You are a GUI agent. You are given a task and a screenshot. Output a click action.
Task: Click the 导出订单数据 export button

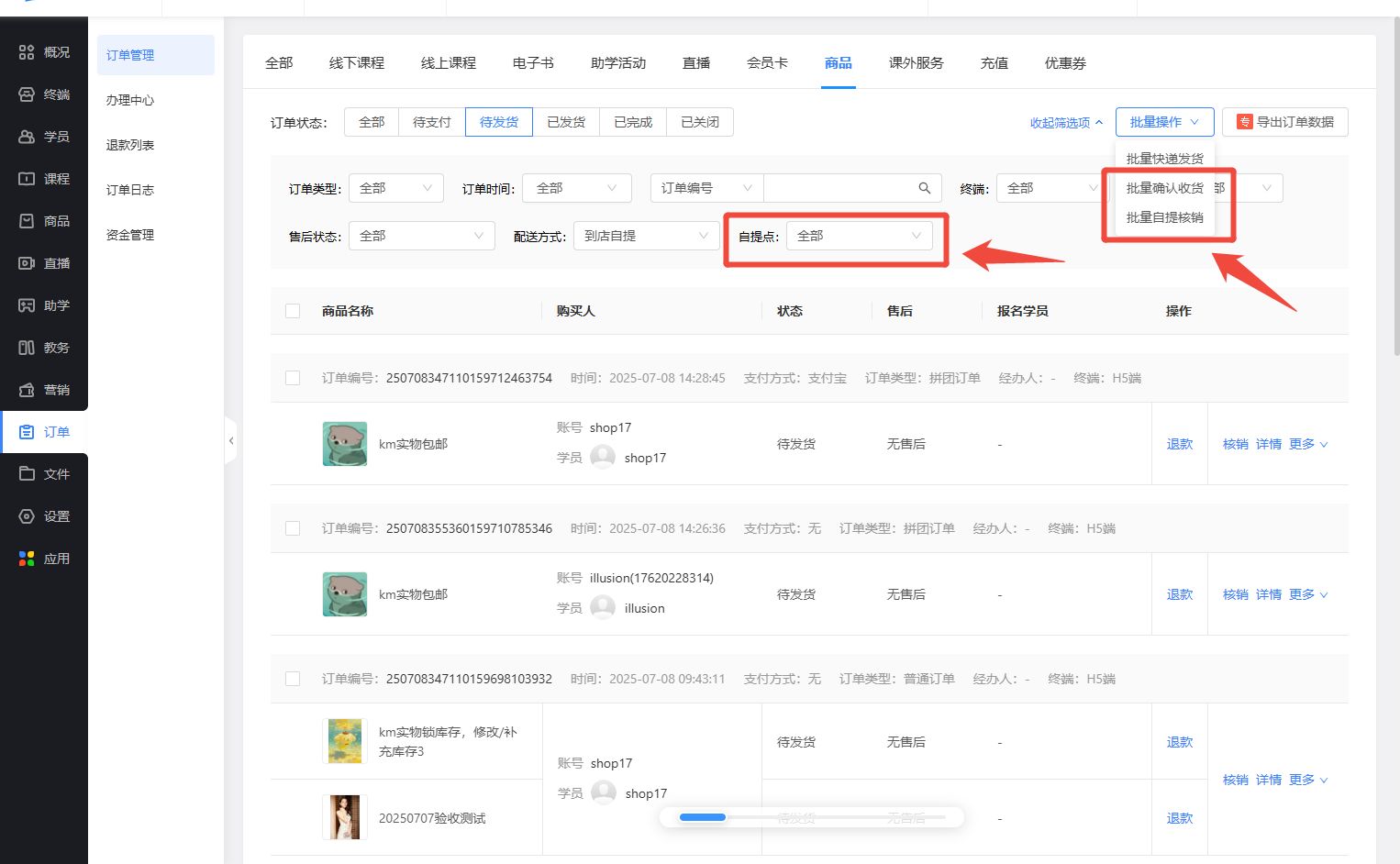[1284, 122]
